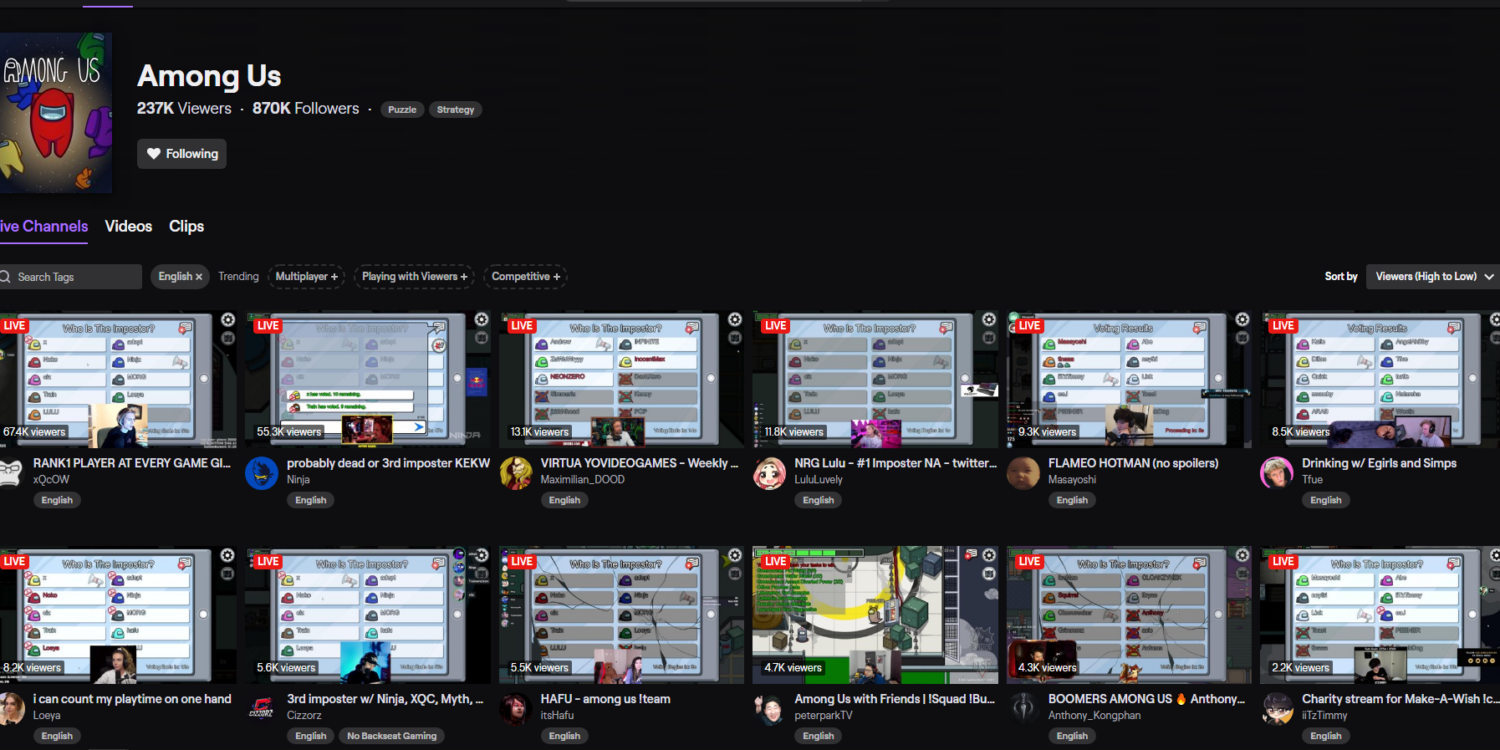Image resolution: width=1500 pixels, height=750 pixels.
Task: Click the Puzzle category tag
Action: click(x=402, y=110)
